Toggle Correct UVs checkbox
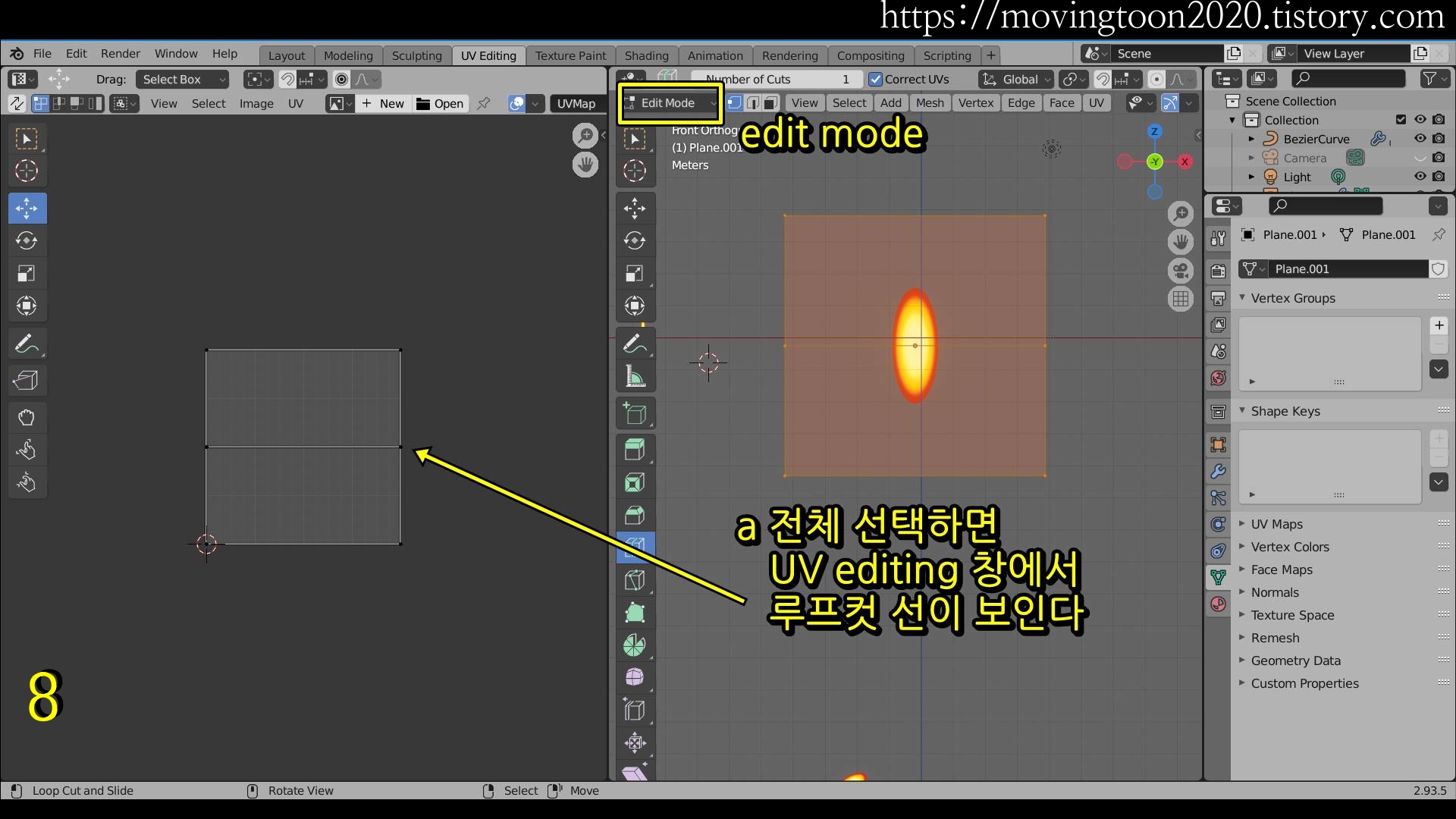This screenshot has width=1456, height=819. point(876,80)
